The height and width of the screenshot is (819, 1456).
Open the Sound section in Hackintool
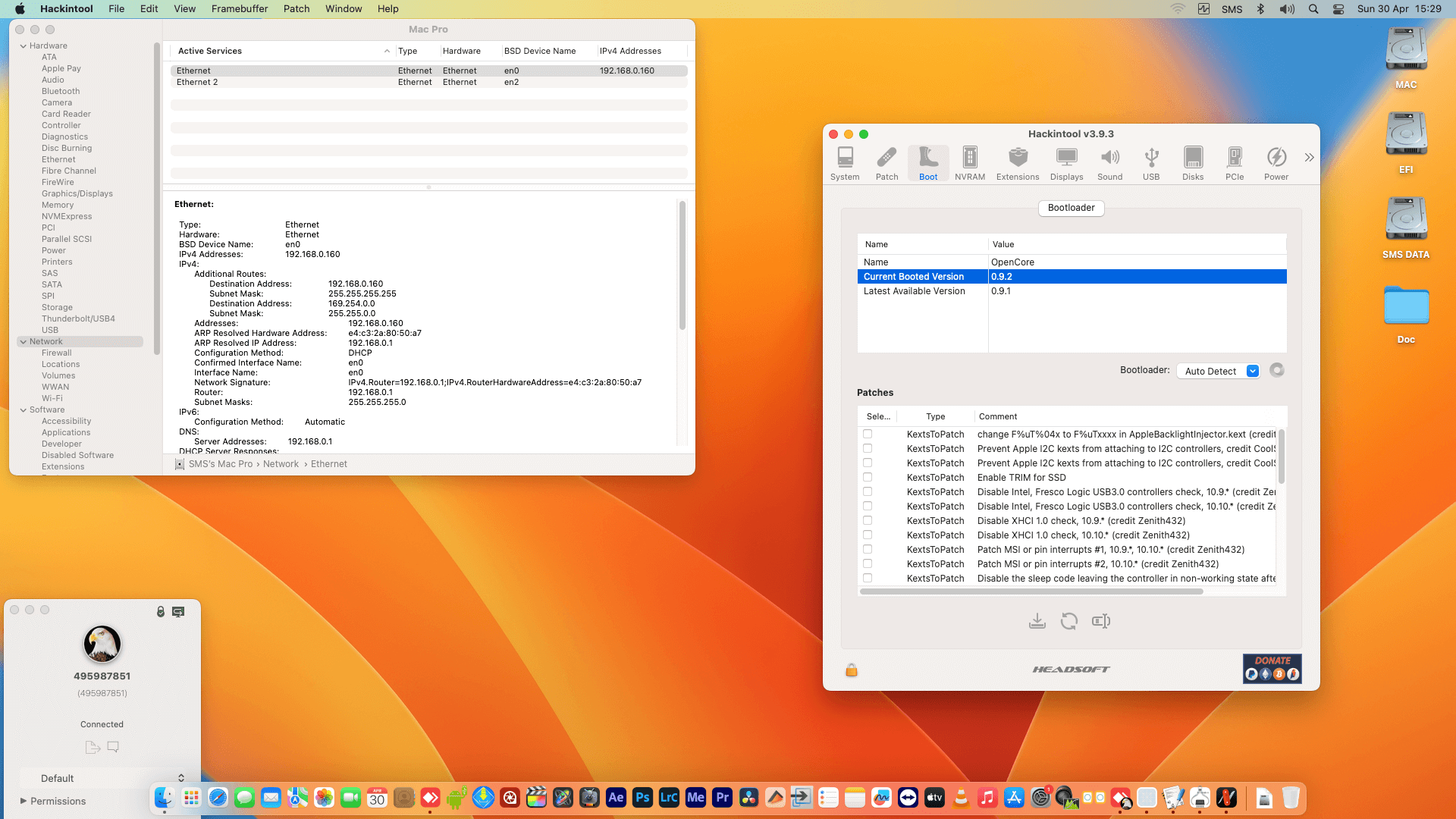pos(1109,163)
